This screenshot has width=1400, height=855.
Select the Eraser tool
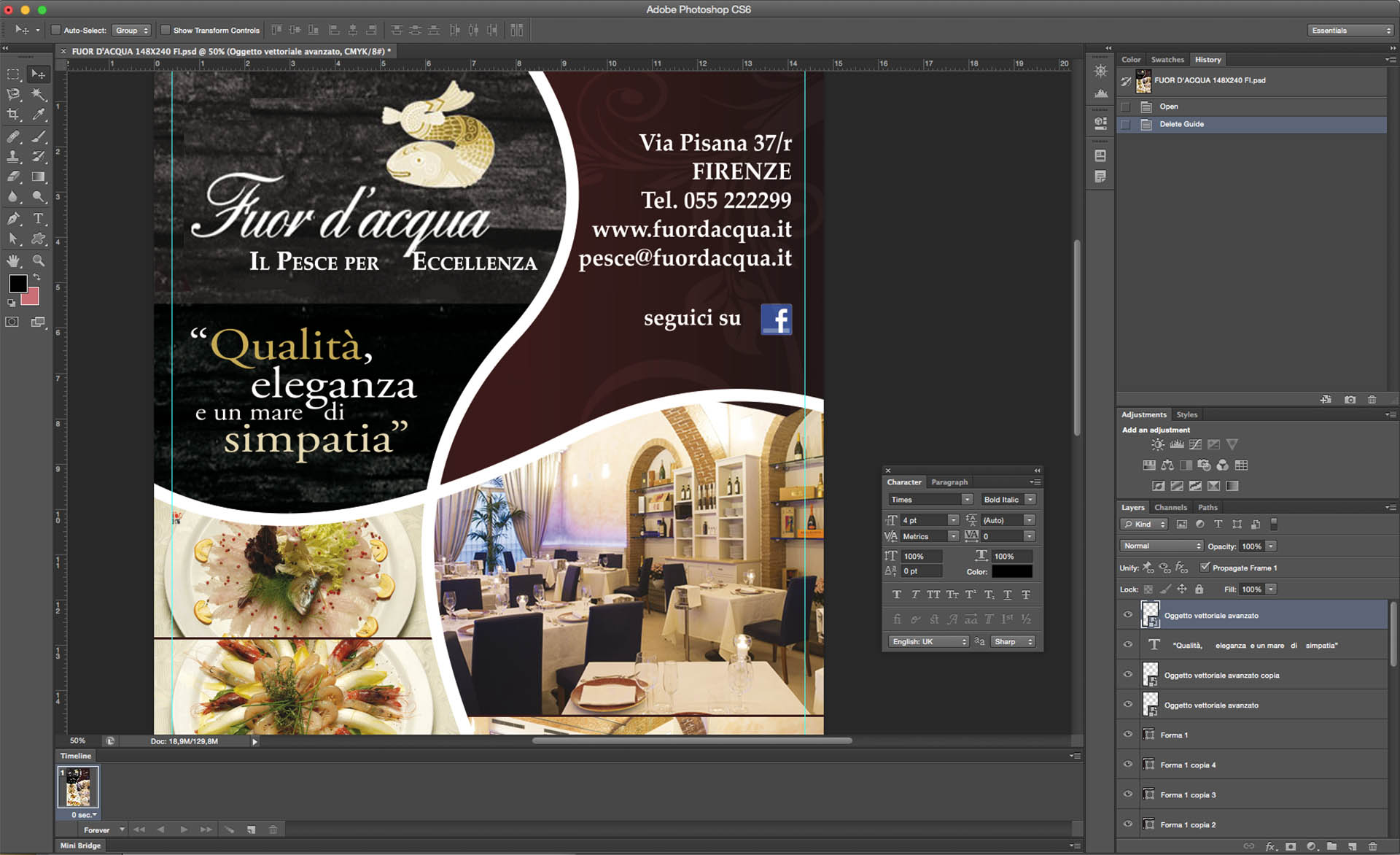click(x=13, y=177)
